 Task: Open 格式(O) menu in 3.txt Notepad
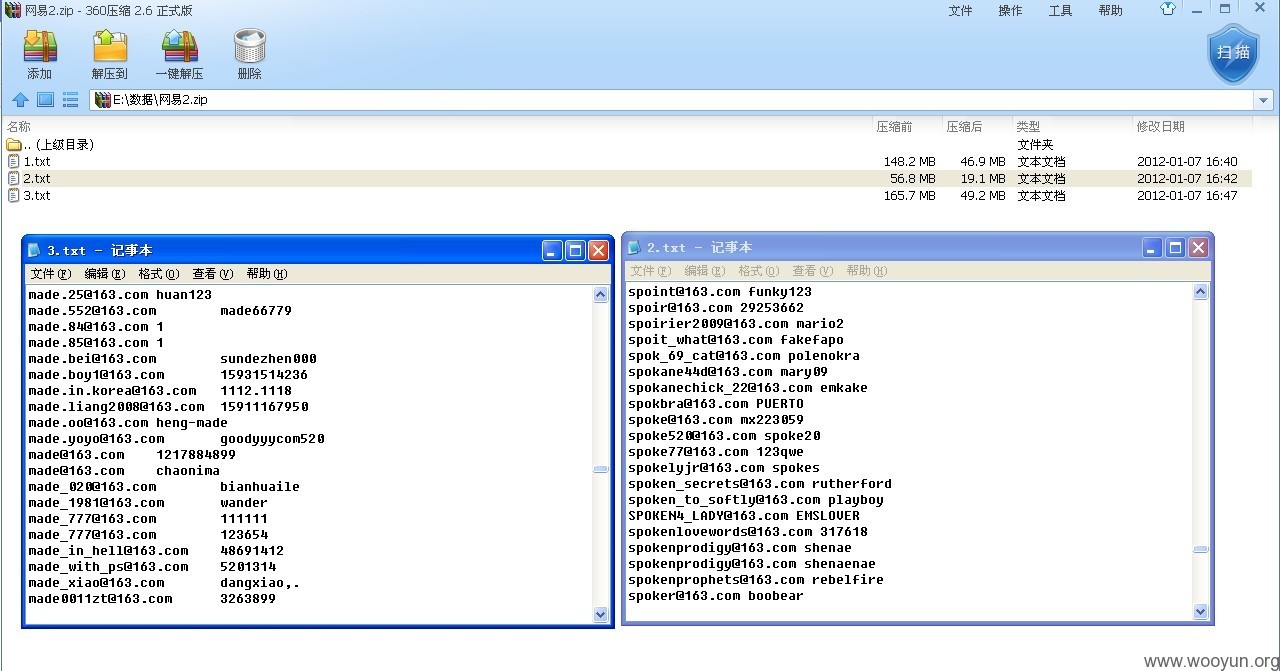coord(158,274)
